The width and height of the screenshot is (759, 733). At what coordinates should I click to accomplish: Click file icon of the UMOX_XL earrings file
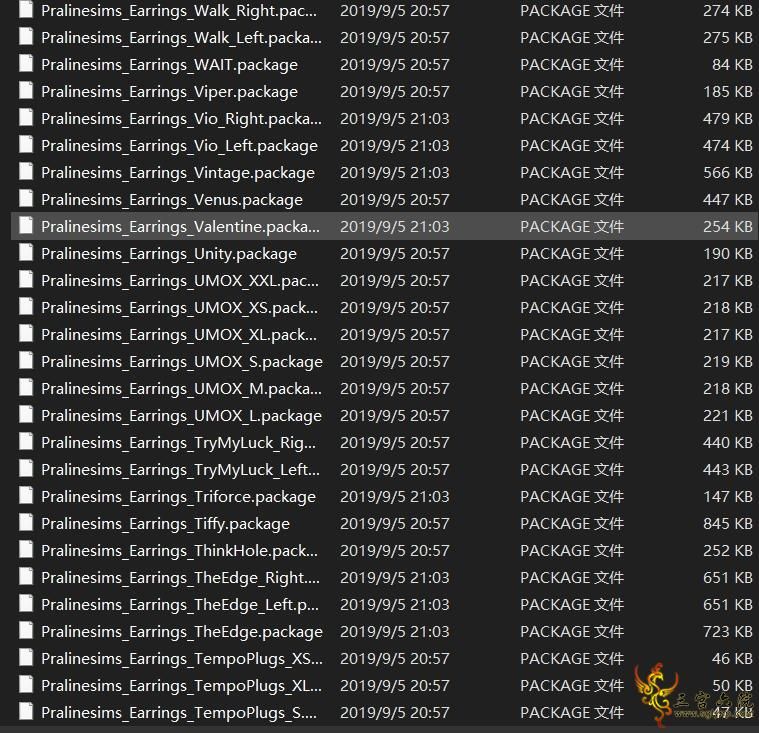click(26, 334)
